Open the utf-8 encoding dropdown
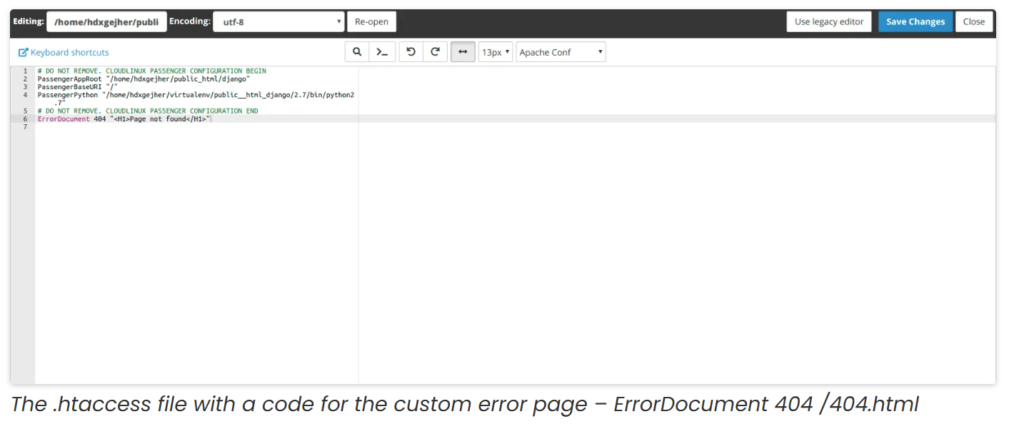This screenshot has width=1024, height=434. click(x=279, y=22)
